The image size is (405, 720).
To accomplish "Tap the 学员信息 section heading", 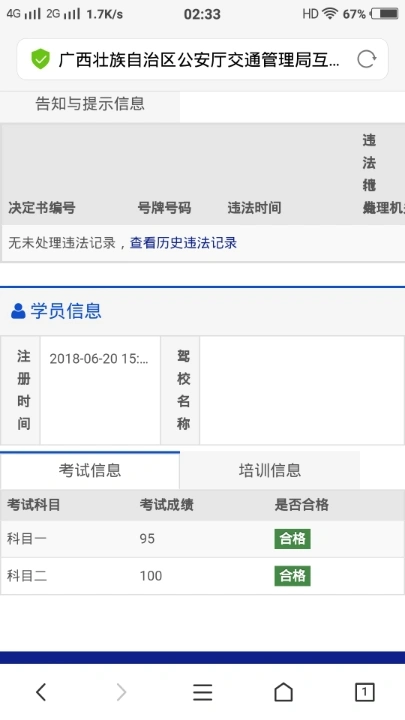I will coord(66,311).
